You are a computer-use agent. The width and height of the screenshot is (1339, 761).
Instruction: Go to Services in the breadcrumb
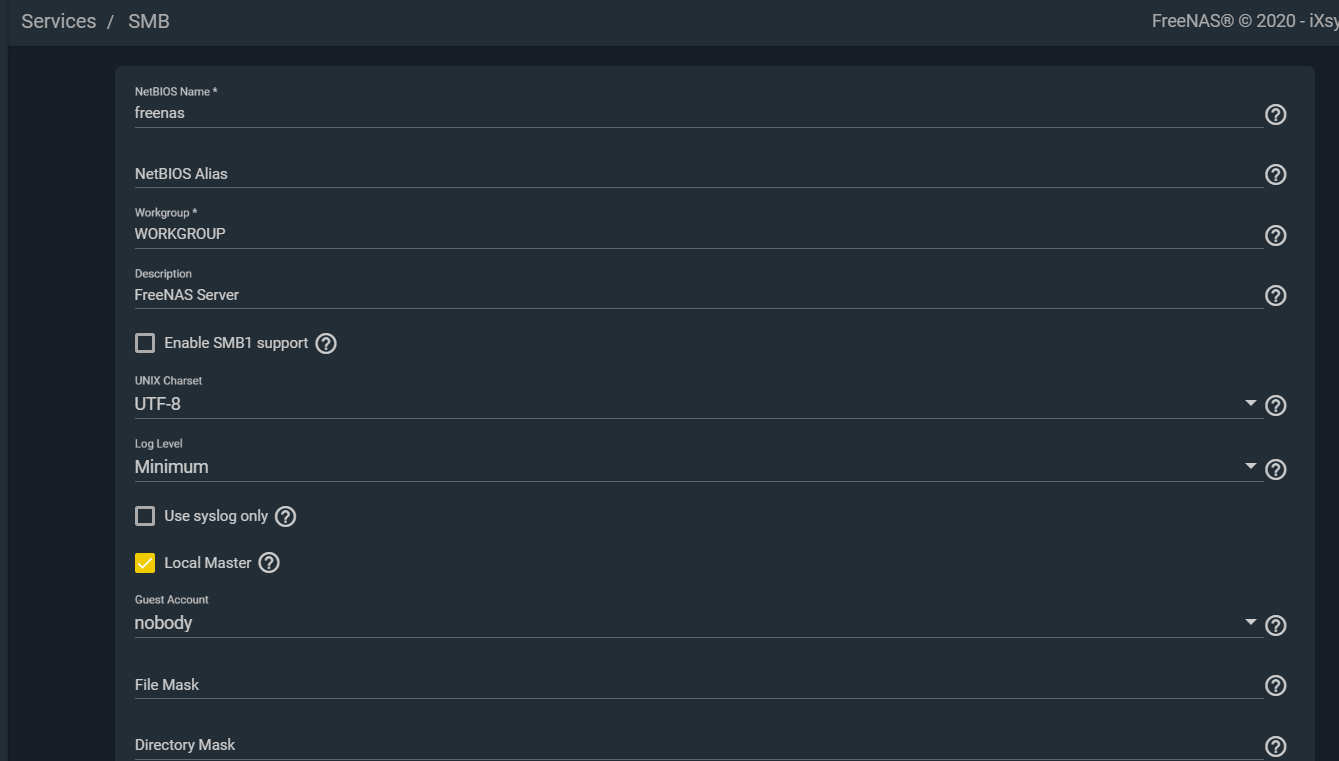pos(59,21)
